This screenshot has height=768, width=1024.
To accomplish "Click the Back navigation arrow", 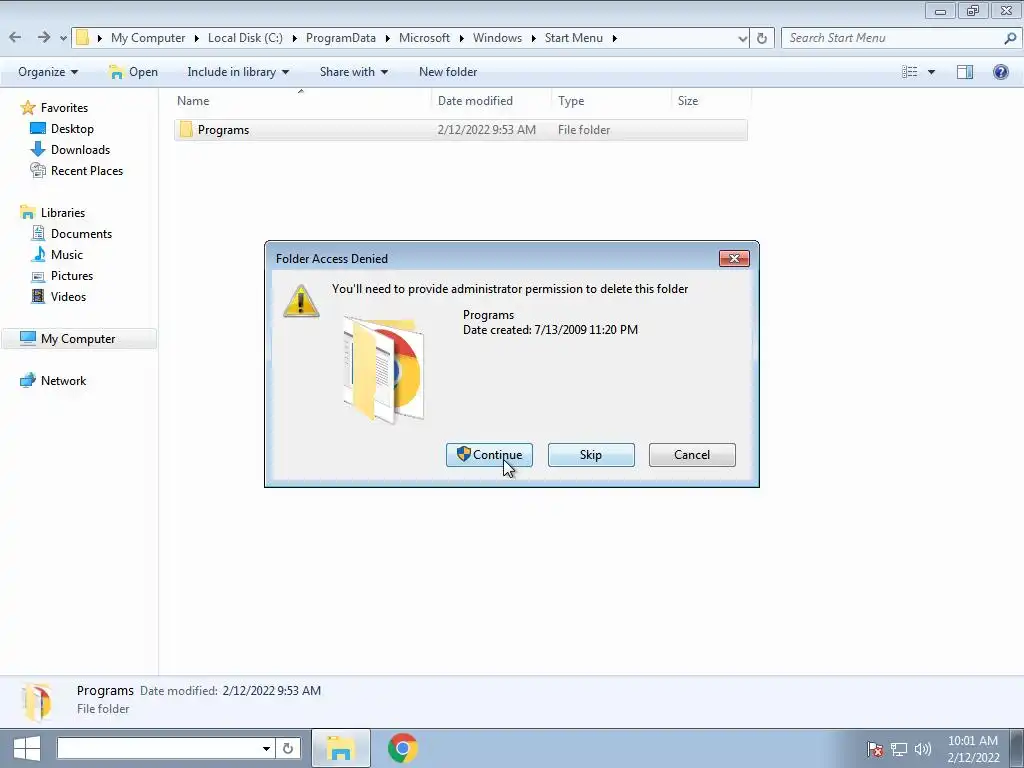I will click(16, 38).
